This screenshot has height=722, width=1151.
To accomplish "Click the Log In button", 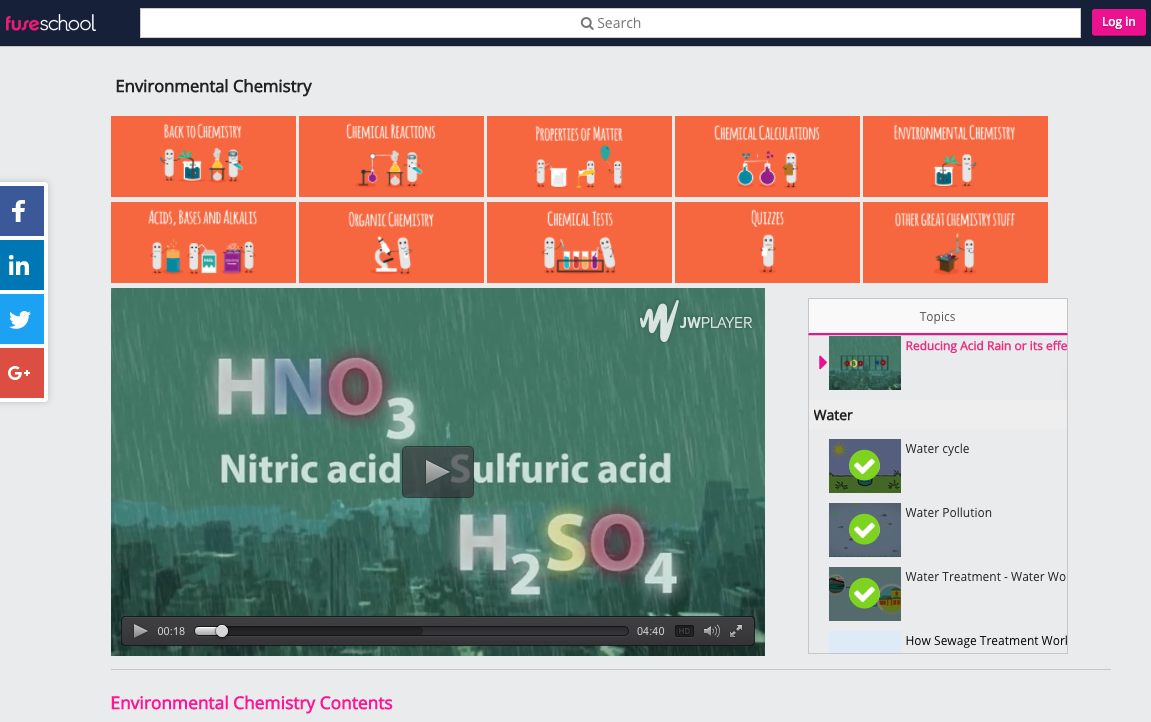I will tap(1118, 22).
